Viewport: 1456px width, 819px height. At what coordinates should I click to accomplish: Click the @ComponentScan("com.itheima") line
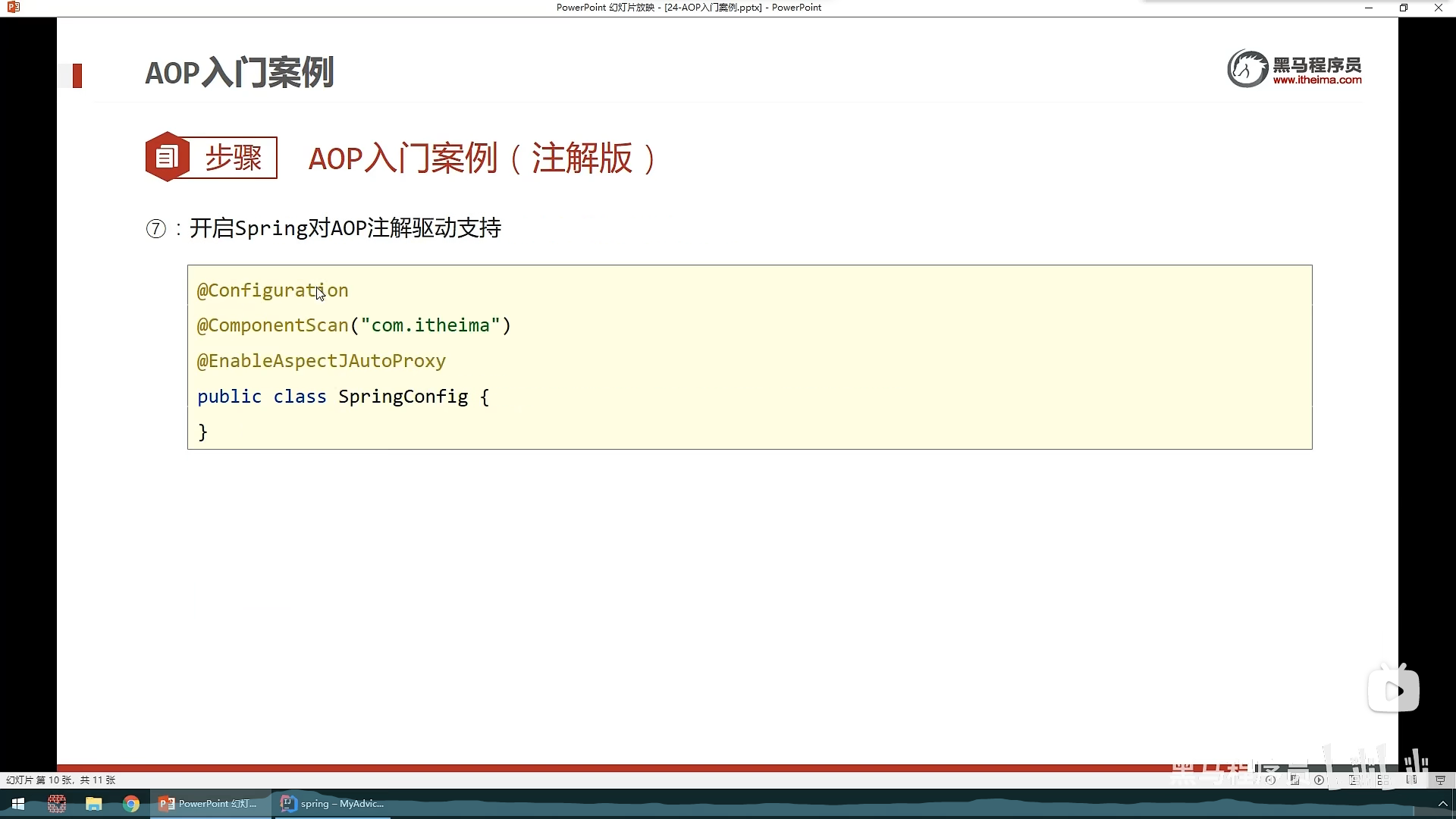354,325
